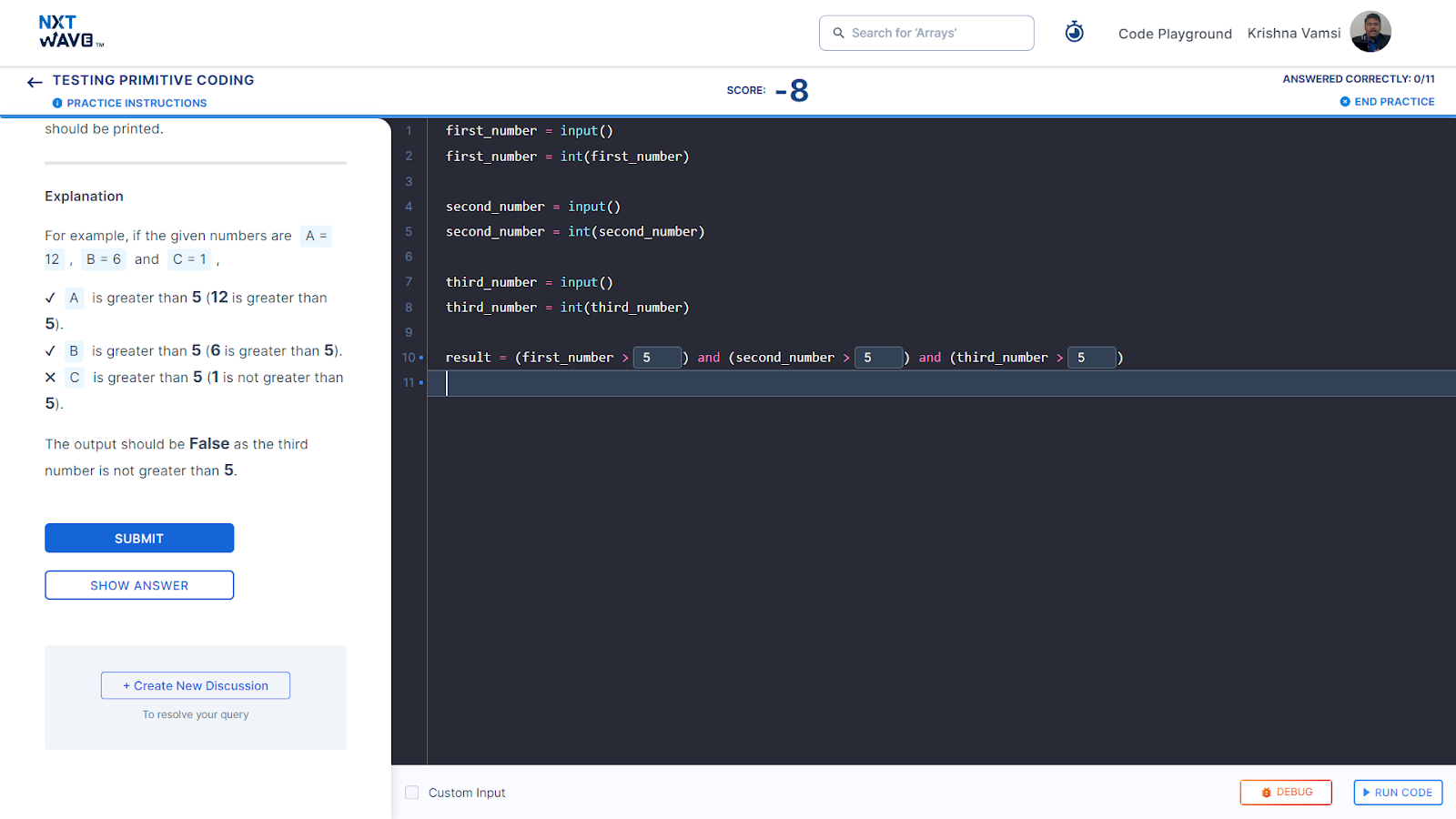
Task: Open the Practice Instructions link
Action: [x=136, y=103]
